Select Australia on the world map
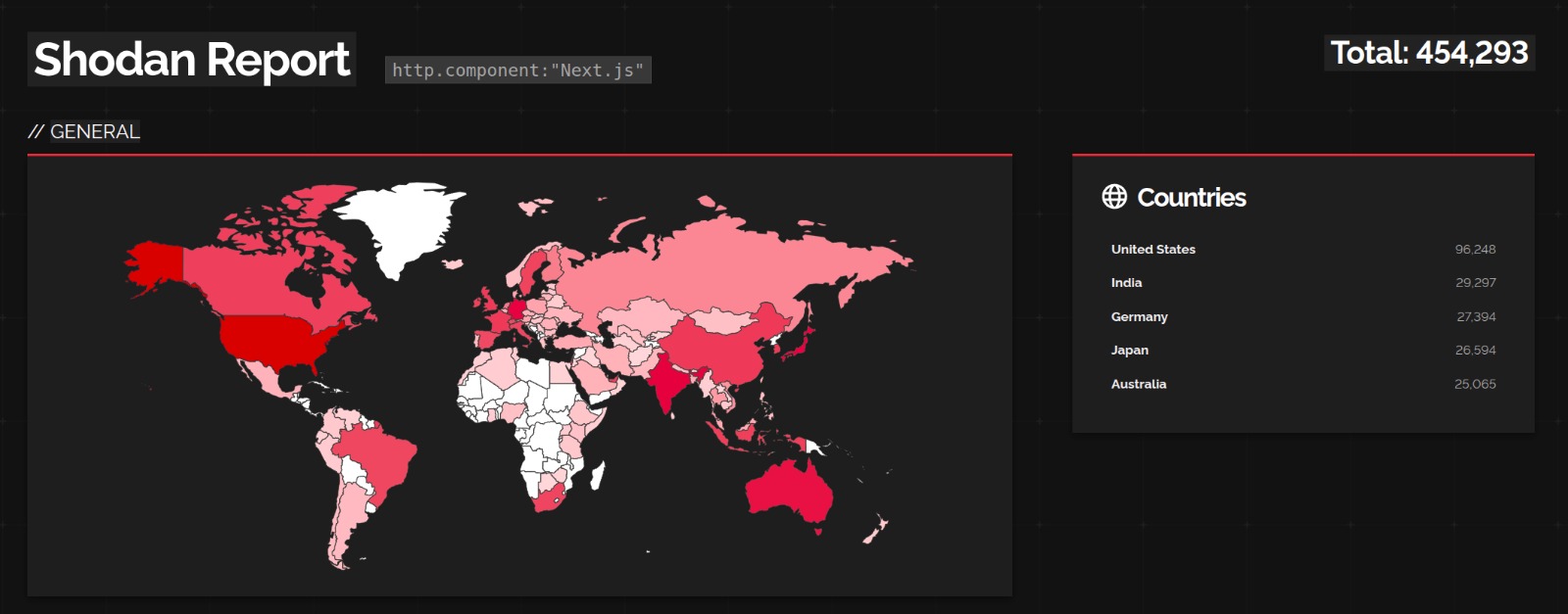The width and height of the screenshot is (1568, 614). (x=789, y=492)
